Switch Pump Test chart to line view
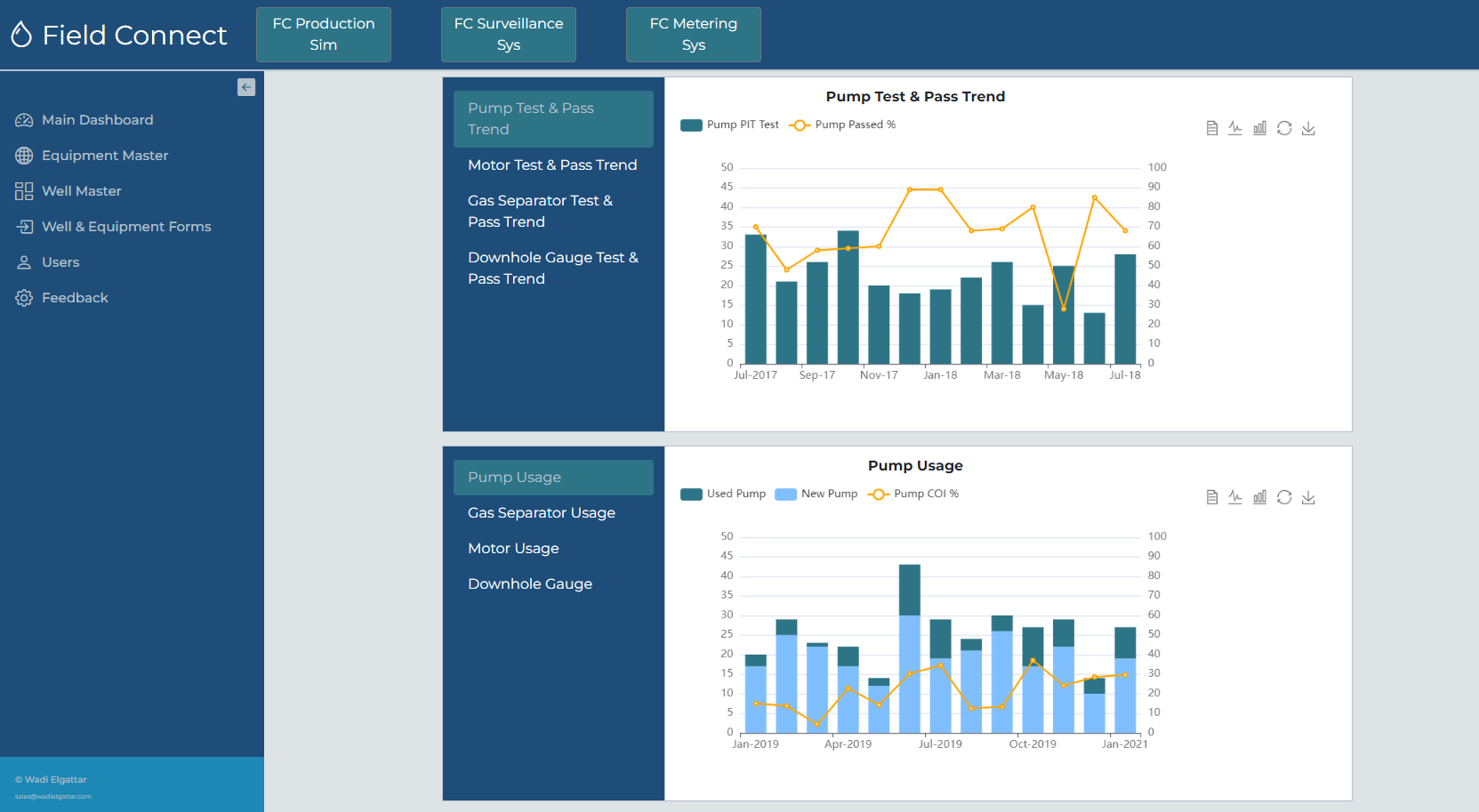1479x812 pixels. [1235, 128]
